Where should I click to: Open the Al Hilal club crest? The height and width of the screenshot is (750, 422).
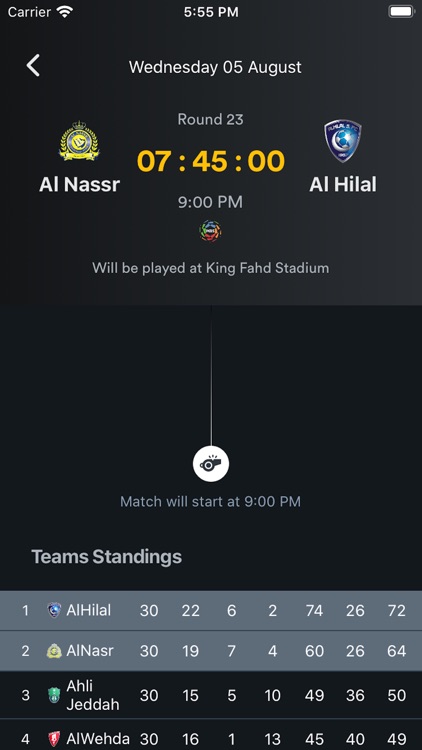click(x=343, y=141)
